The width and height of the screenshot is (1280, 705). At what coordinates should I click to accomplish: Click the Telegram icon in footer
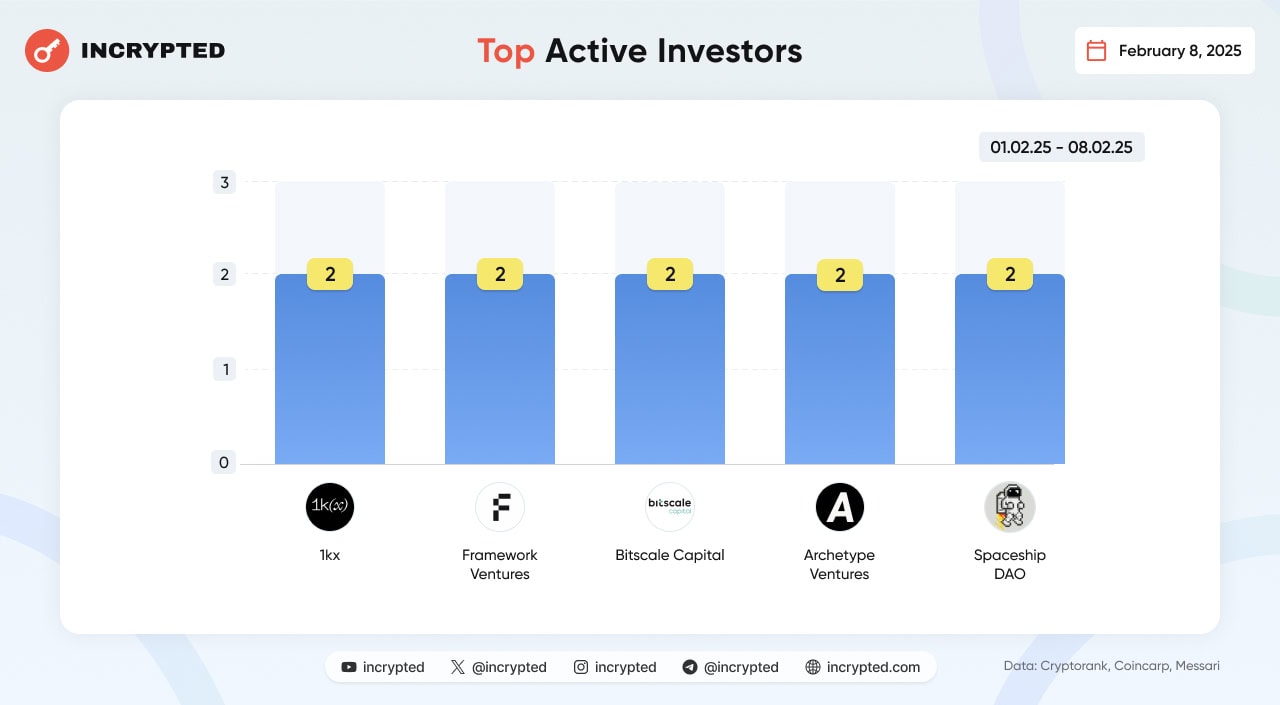pos(689,667)
